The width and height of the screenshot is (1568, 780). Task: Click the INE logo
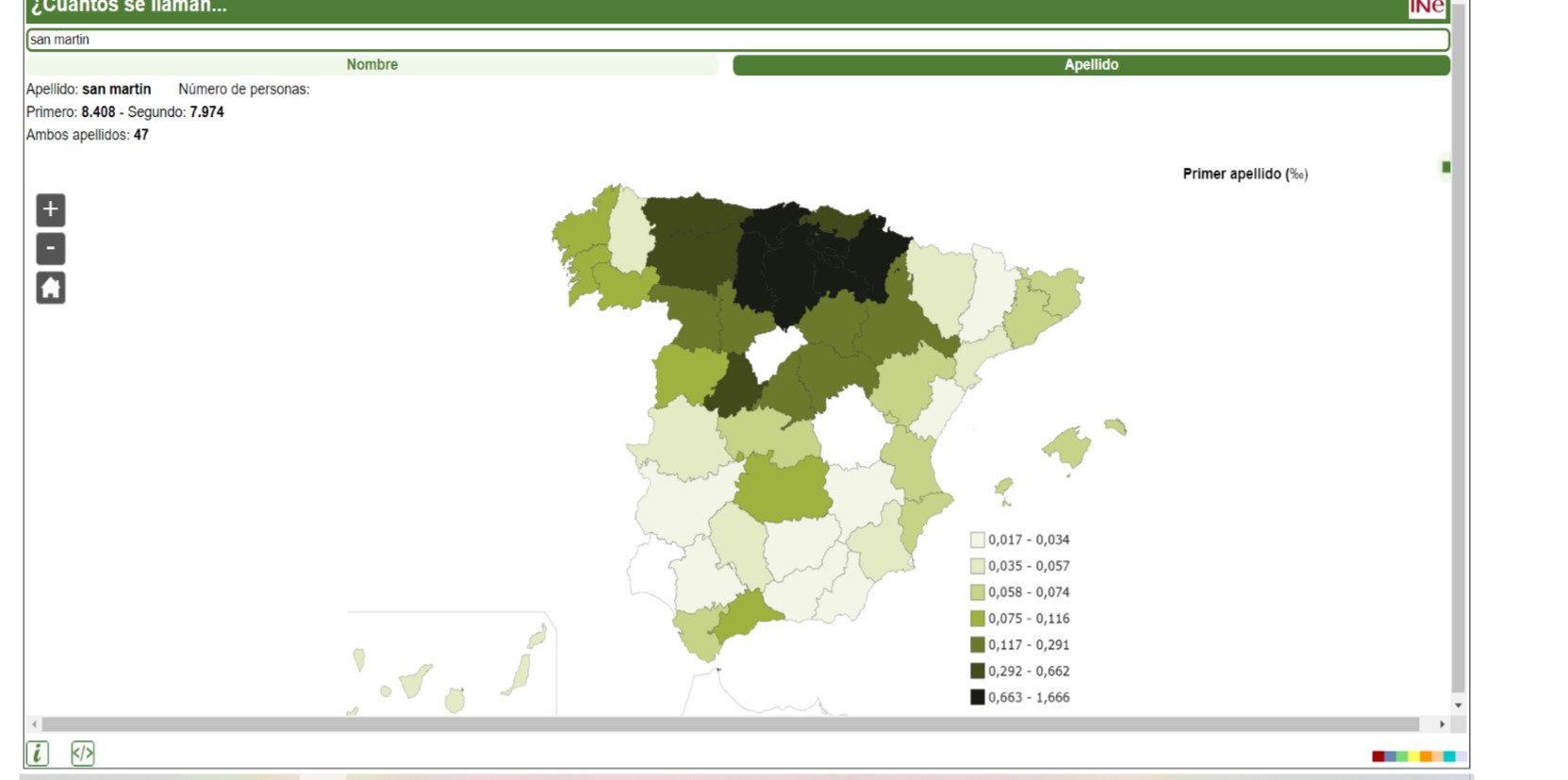click(x=1427, y=8)
